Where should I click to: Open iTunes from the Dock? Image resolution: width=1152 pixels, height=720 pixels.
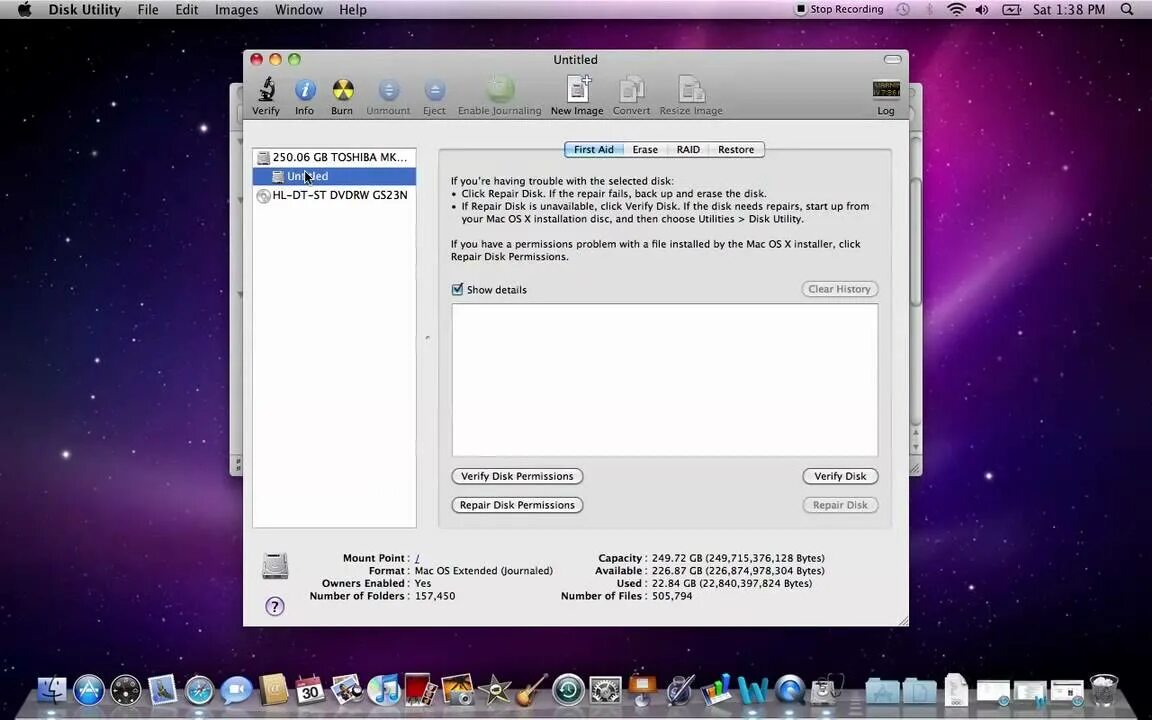coord(384,690)
